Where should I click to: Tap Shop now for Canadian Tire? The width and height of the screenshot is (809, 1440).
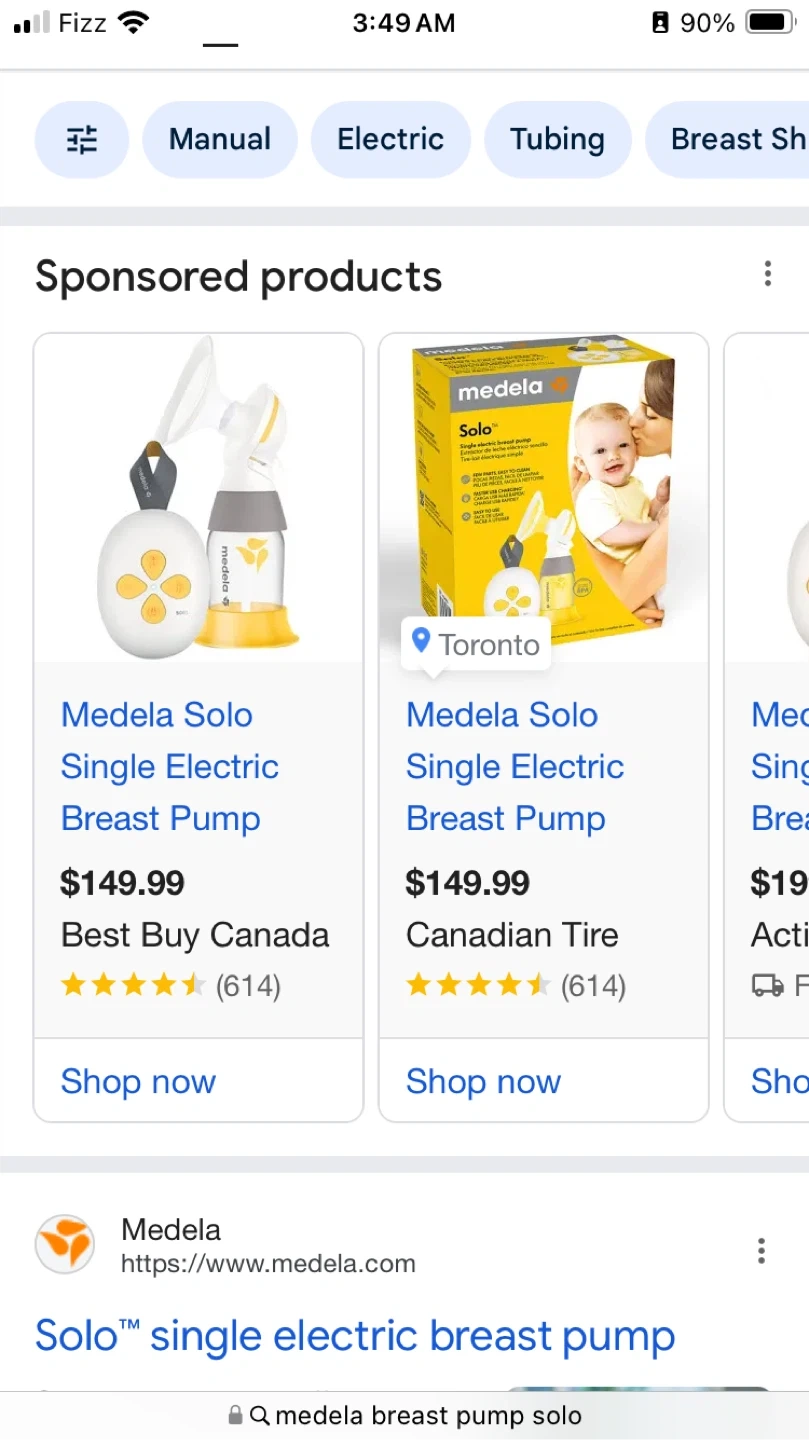pos(483,1081)
